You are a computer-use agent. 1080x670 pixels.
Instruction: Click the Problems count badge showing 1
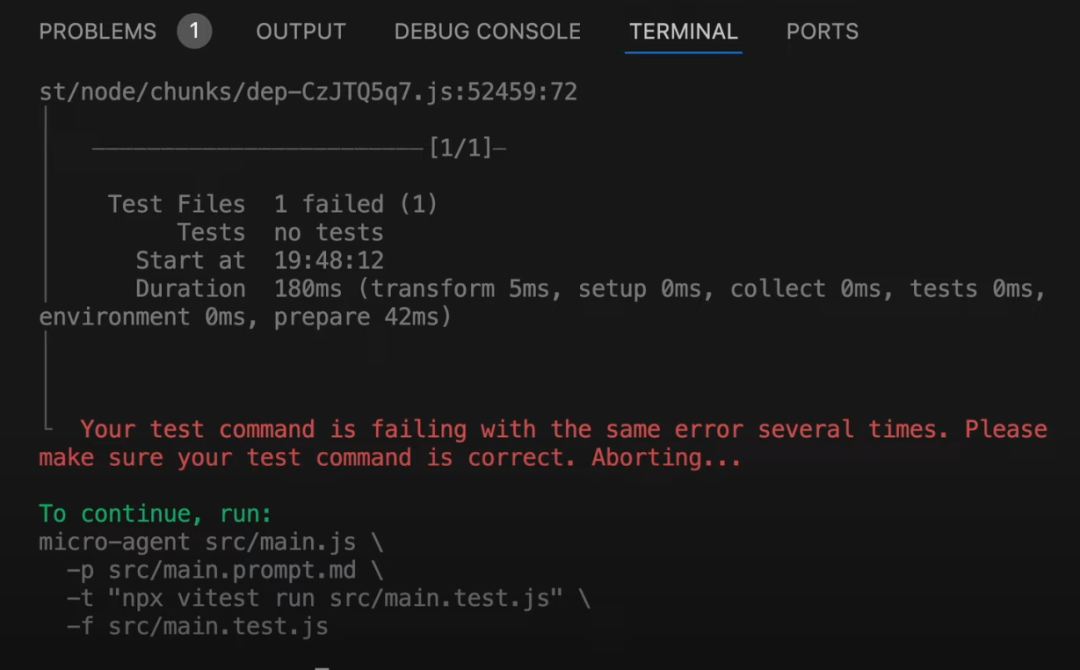coord(194,32)
